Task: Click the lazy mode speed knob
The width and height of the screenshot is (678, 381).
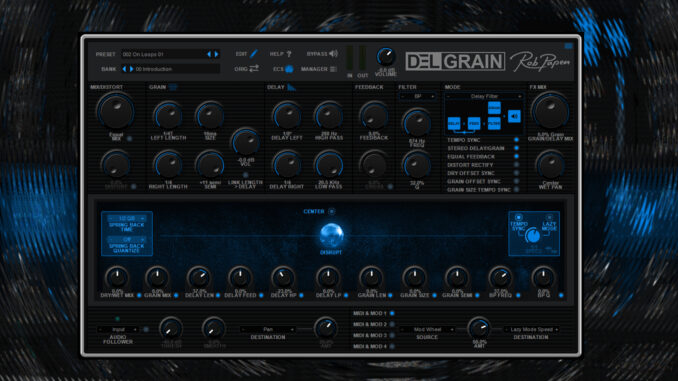Action: click(533, 236)
